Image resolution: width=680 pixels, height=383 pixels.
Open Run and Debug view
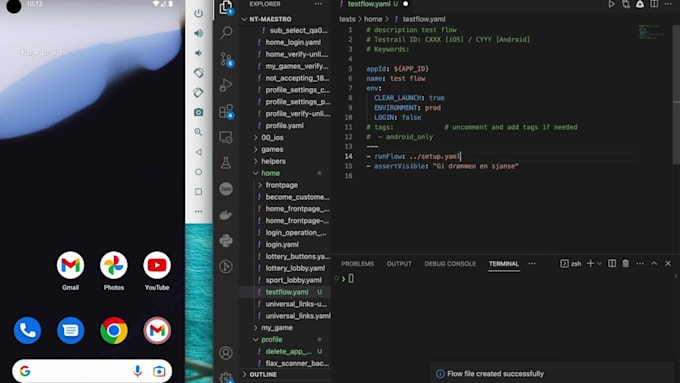(x=226, y=85)
